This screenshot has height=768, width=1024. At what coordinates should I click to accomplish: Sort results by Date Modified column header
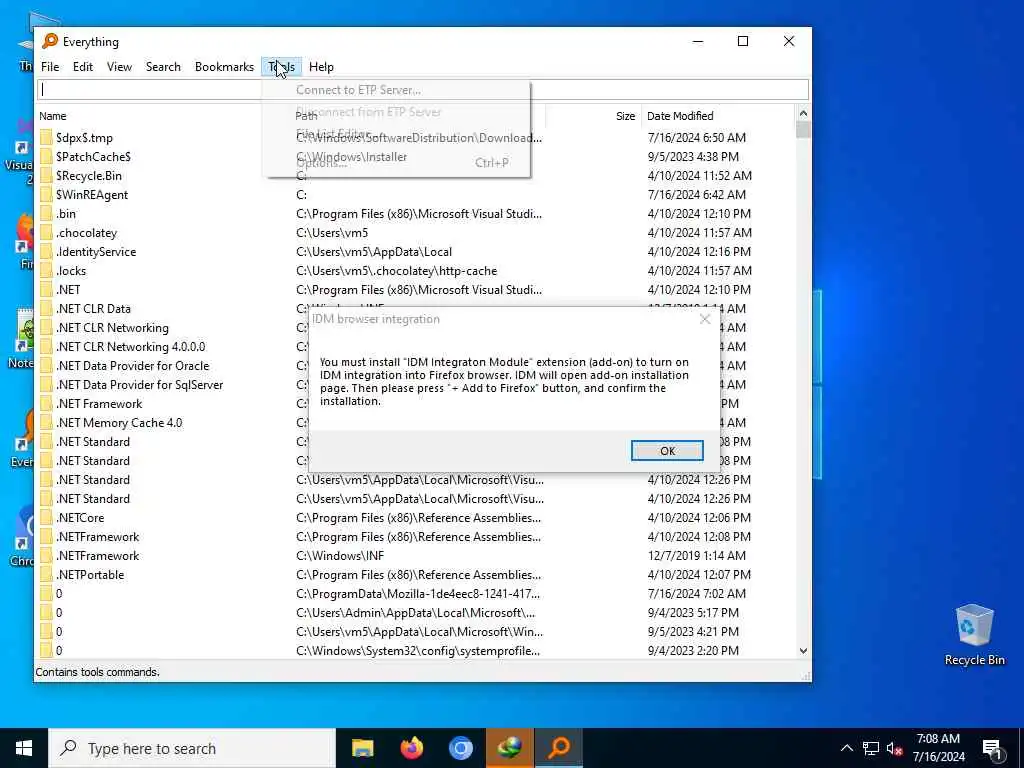pos(680,116)
